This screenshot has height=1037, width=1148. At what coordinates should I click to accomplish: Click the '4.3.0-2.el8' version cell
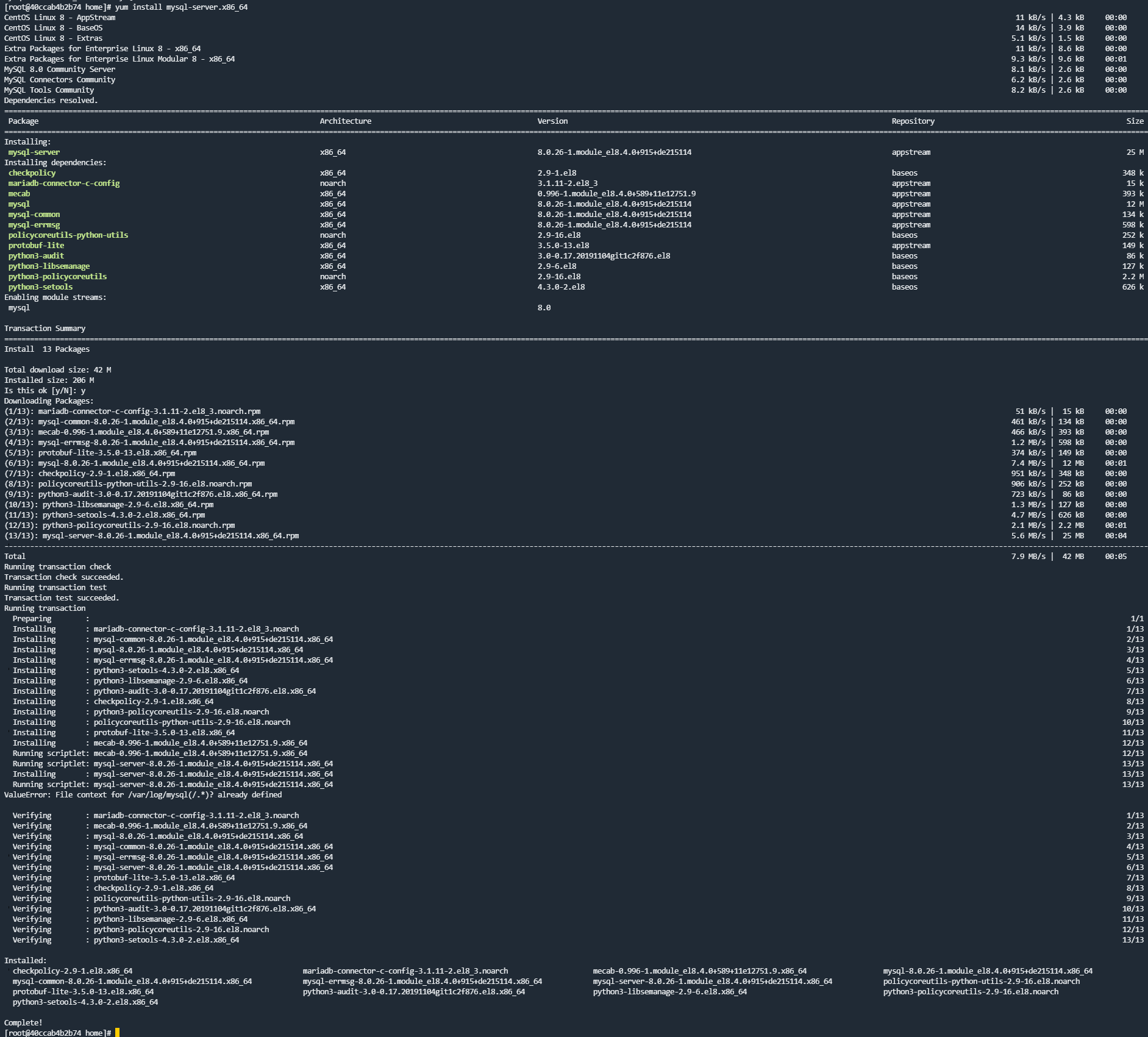coord(561,287)
